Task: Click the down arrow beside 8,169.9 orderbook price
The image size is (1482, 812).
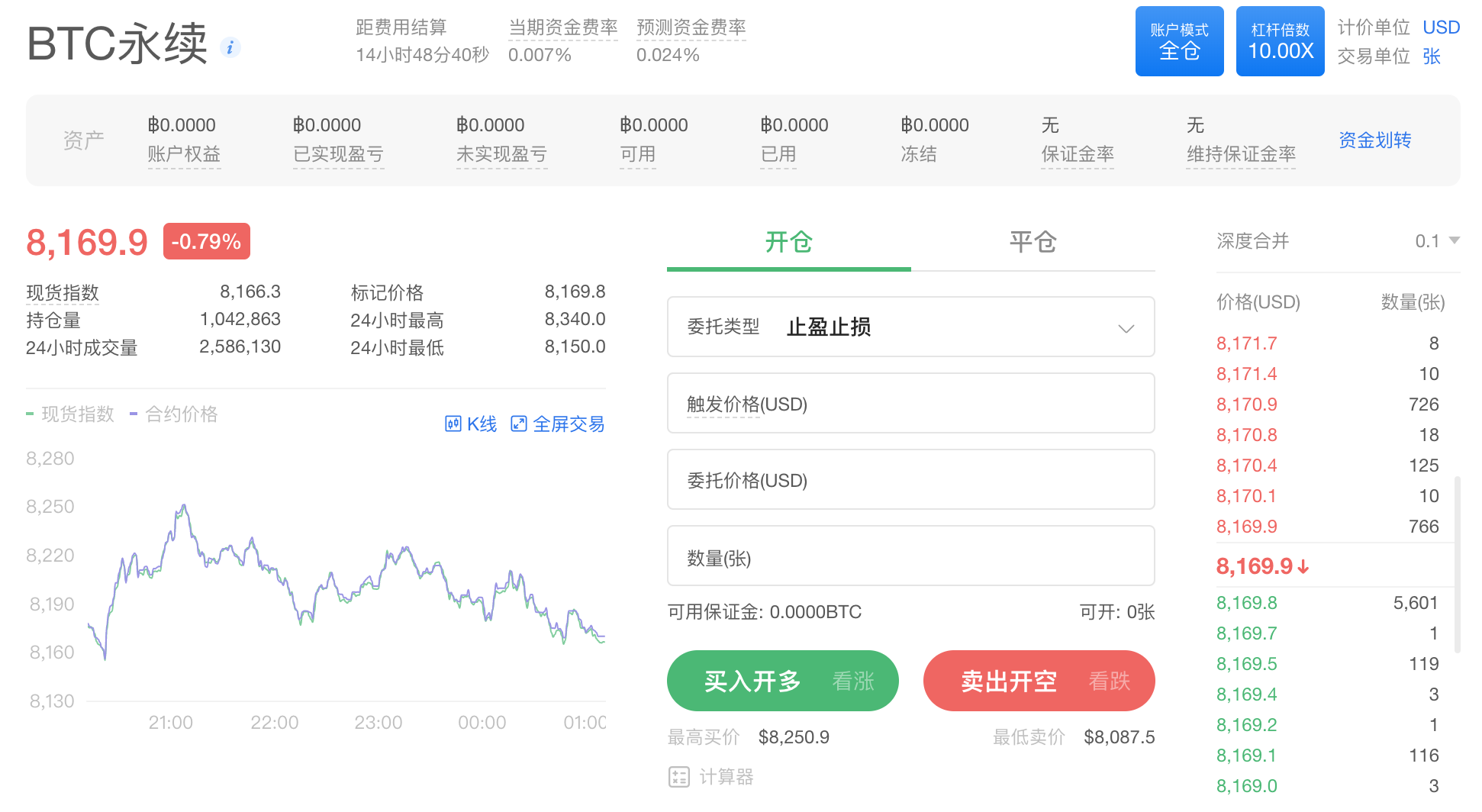Action: point(1303,567)
